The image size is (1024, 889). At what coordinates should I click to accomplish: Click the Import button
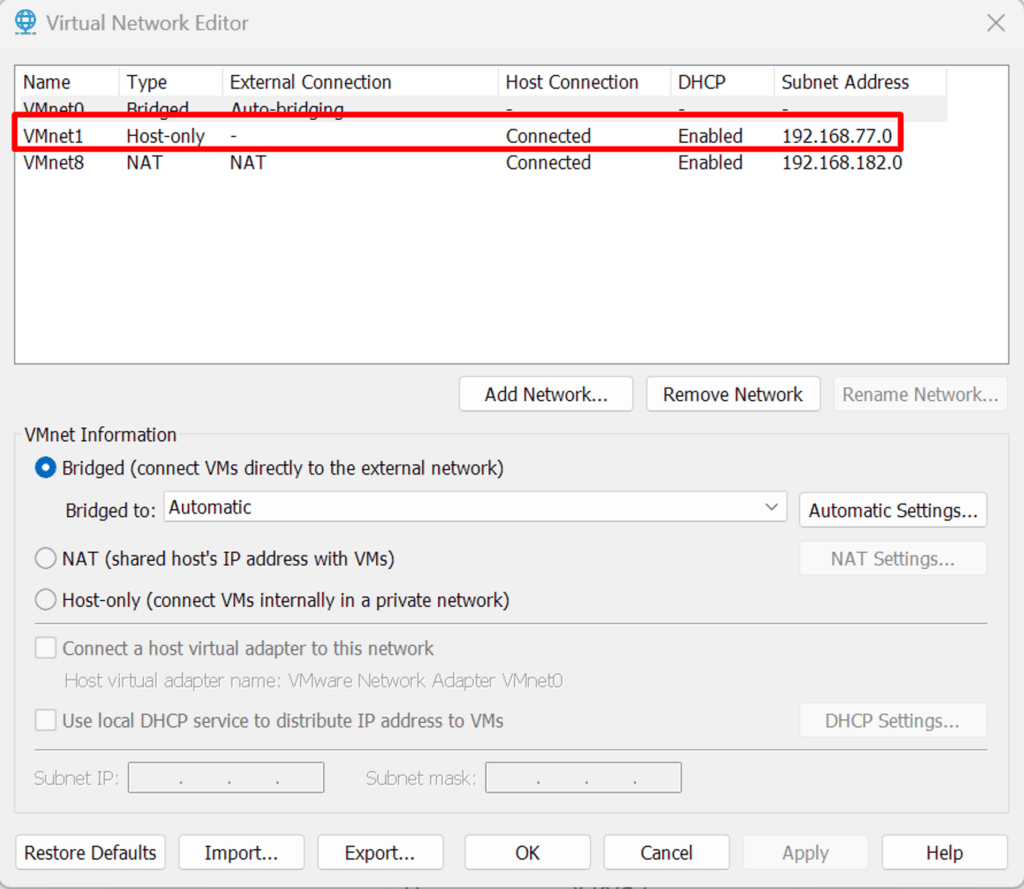point(241,852)
